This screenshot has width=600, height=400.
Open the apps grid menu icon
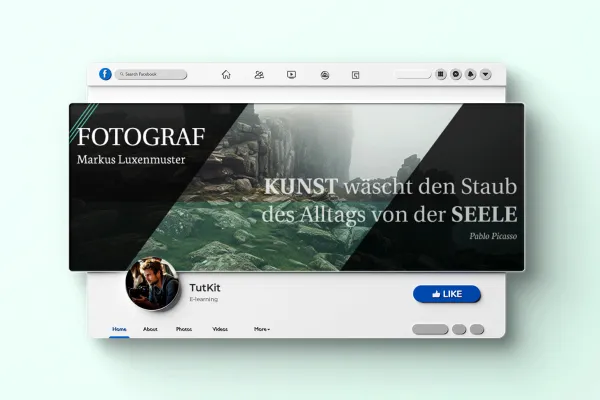(x=441, y=74)
